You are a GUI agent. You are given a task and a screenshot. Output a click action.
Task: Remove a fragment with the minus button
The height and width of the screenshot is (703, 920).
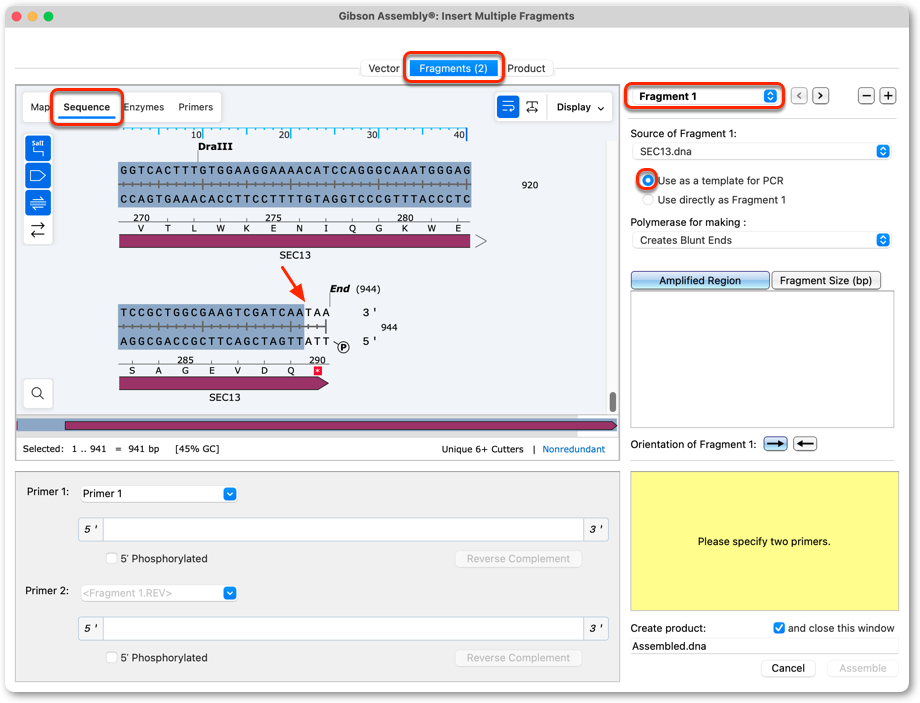pyautogui.click(x=866, y=96)
